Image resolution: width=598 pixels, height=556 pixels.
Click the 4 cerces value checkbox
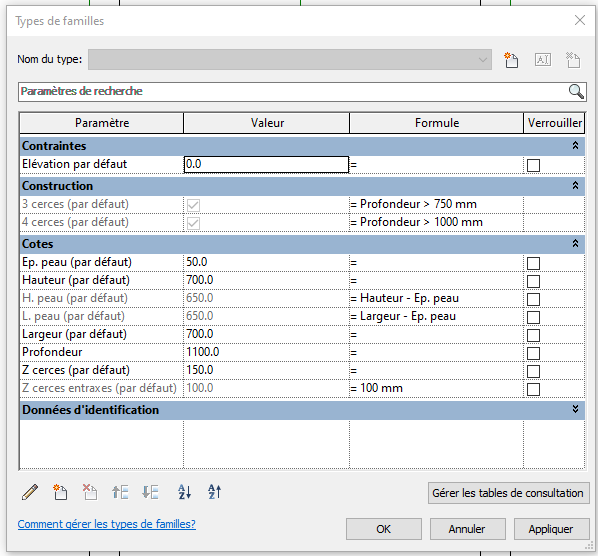coord(193,223)
